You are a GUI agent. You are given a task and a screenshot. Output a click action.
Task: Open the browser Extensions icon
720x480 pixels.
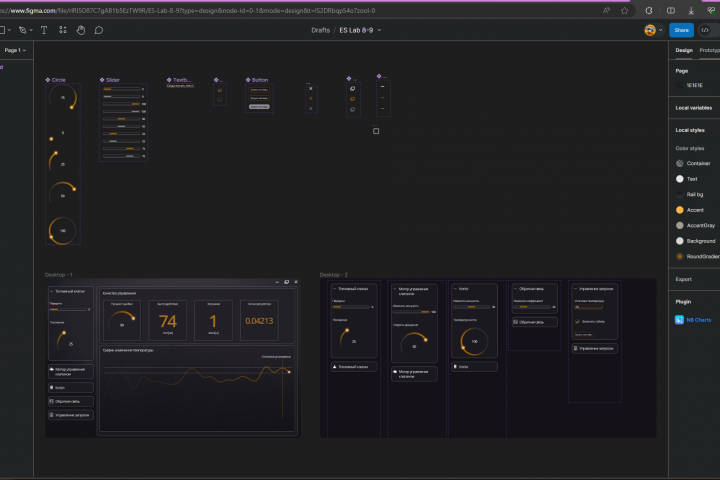(x=649, y=11)
